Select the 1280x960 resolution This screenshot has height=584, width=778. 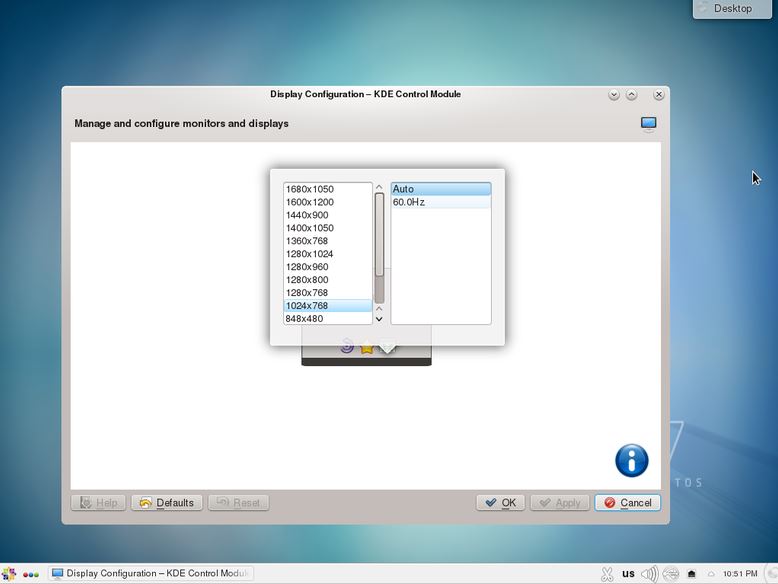[x=327, y=266]
